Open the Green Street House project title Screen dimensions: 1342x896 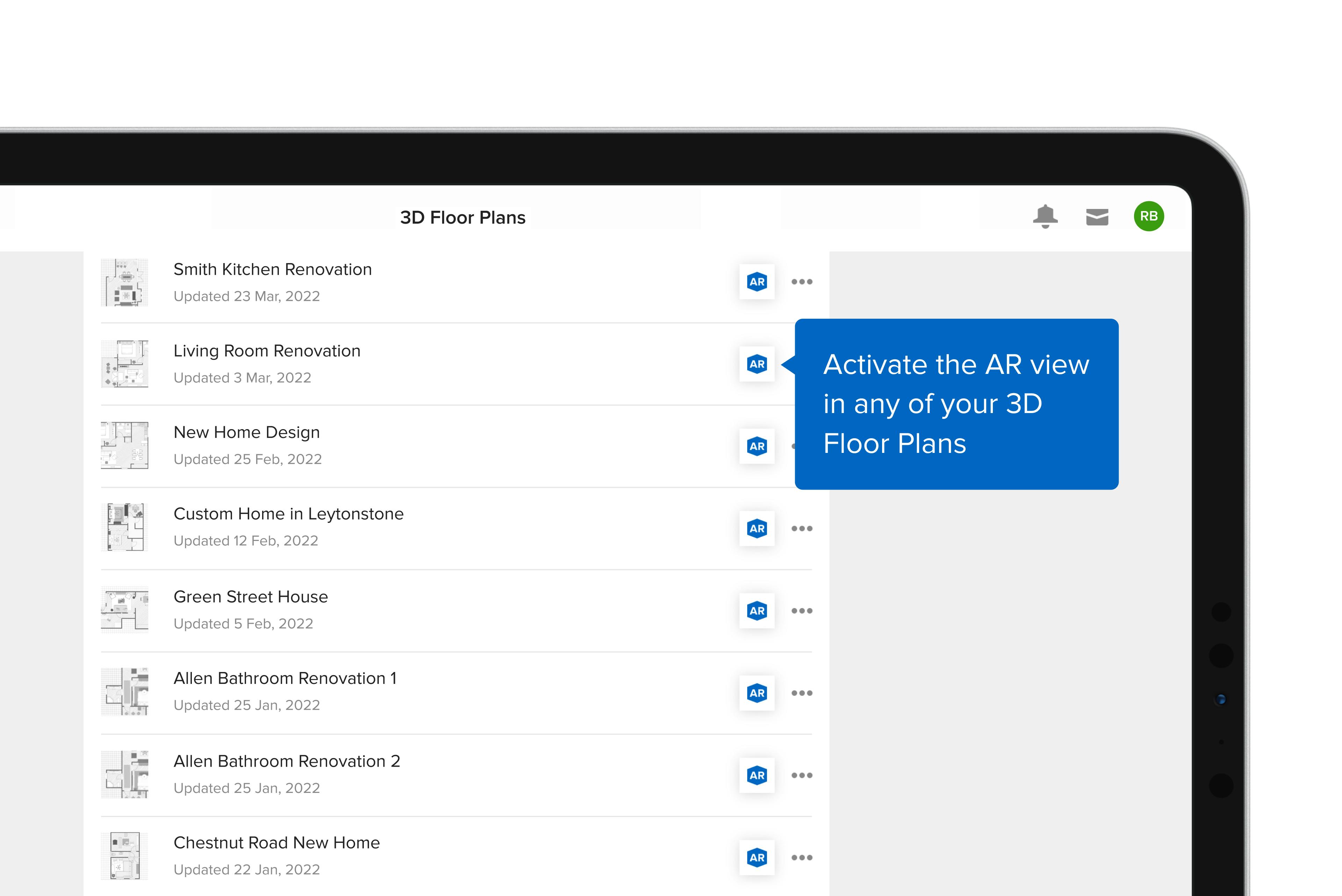click(251, 597)
